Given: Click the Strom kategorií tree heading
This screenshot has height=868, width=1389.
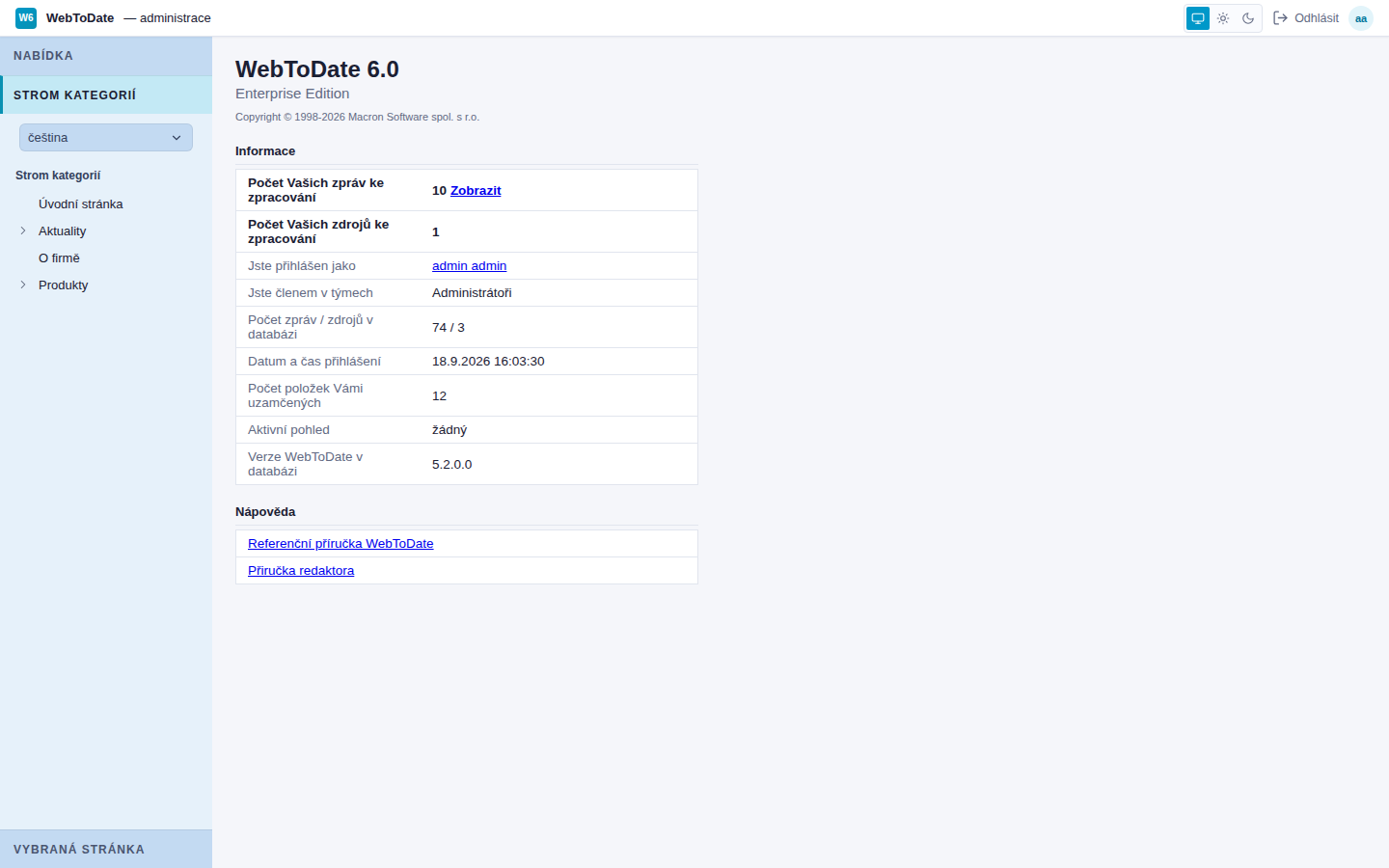Looking at the screenshot, I should (x=58, y=176).
